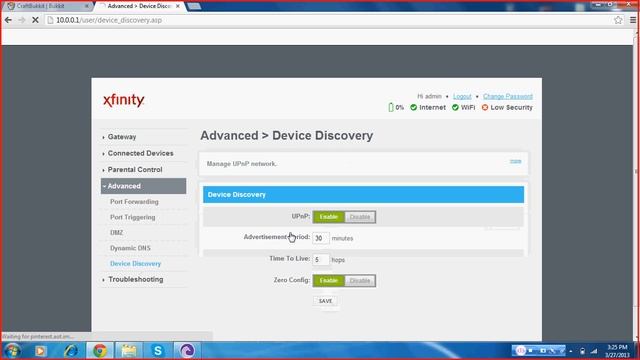Switch to CraftBukkit tab
The image size is (640, 360).
click(x=46, y=6)
